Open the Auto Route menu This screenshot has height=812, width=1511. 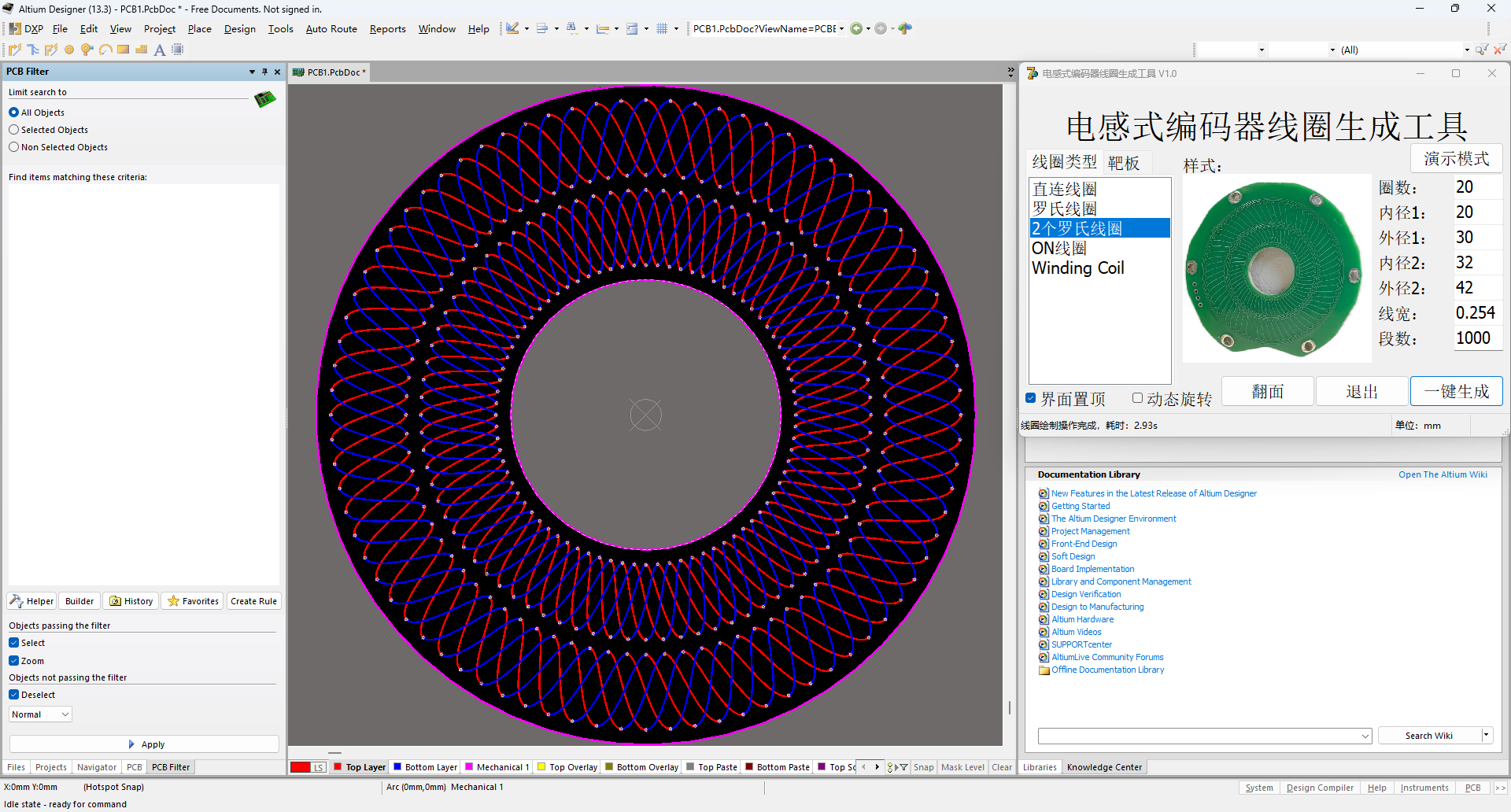pos(331,29)
